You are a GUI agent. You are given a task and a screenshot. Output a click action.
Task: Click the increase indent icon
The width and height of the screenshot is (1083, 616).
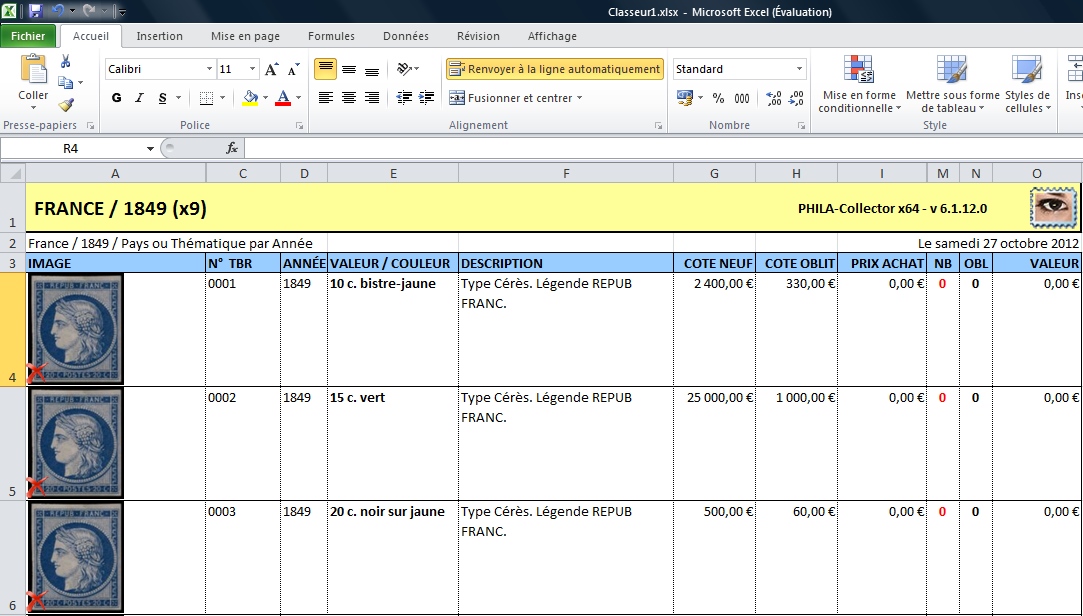click(x=428, y=98)
